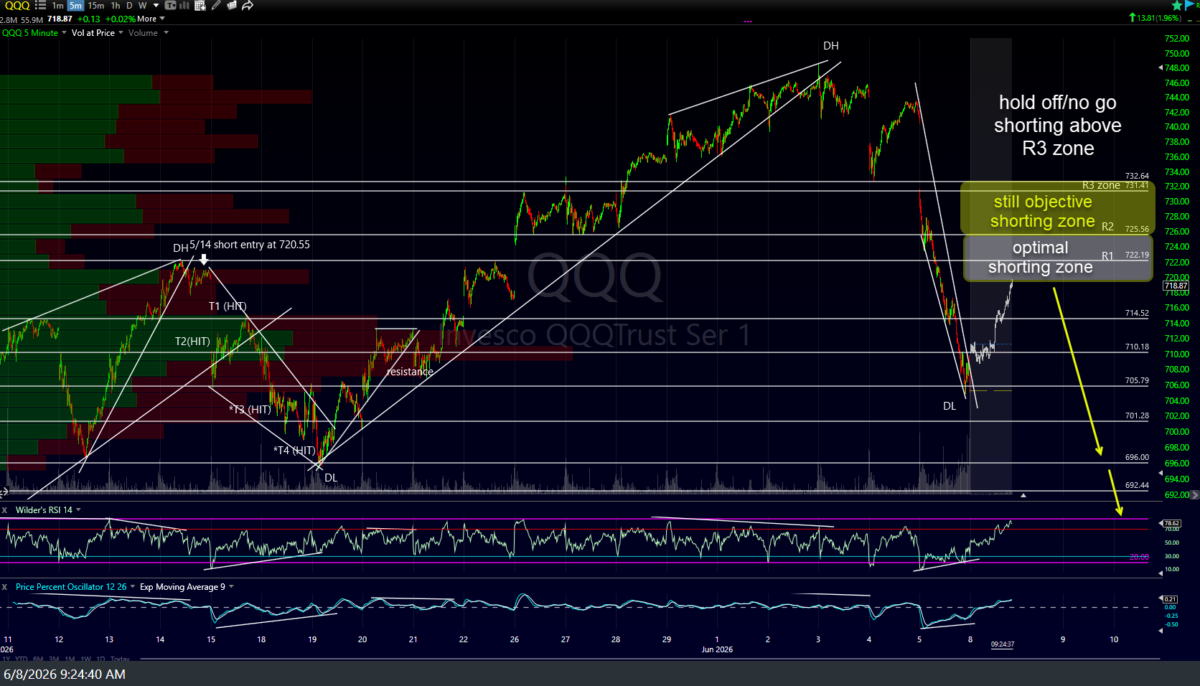The height and width of the screenshot is (686, 1200).
Task: Click the 718.87 last price in header
Action: click(59, 19)
